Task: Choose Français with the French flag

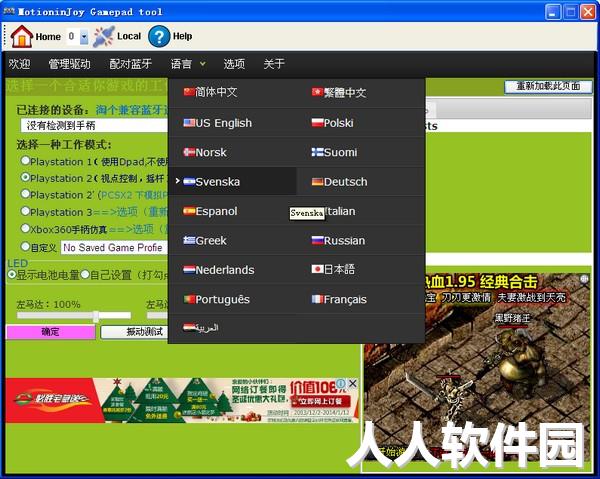Action: 361,299
